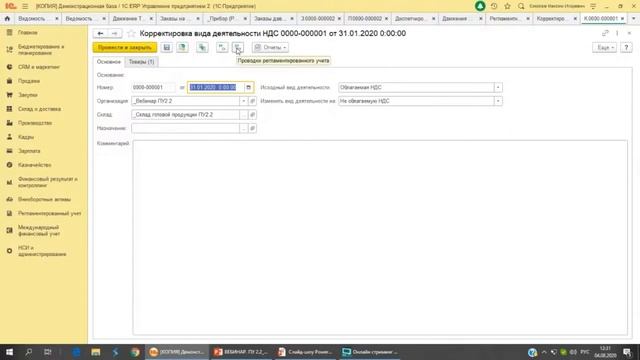
Task: Click the 'Склад' selection ellipsis button
Action: pos(243,115)
